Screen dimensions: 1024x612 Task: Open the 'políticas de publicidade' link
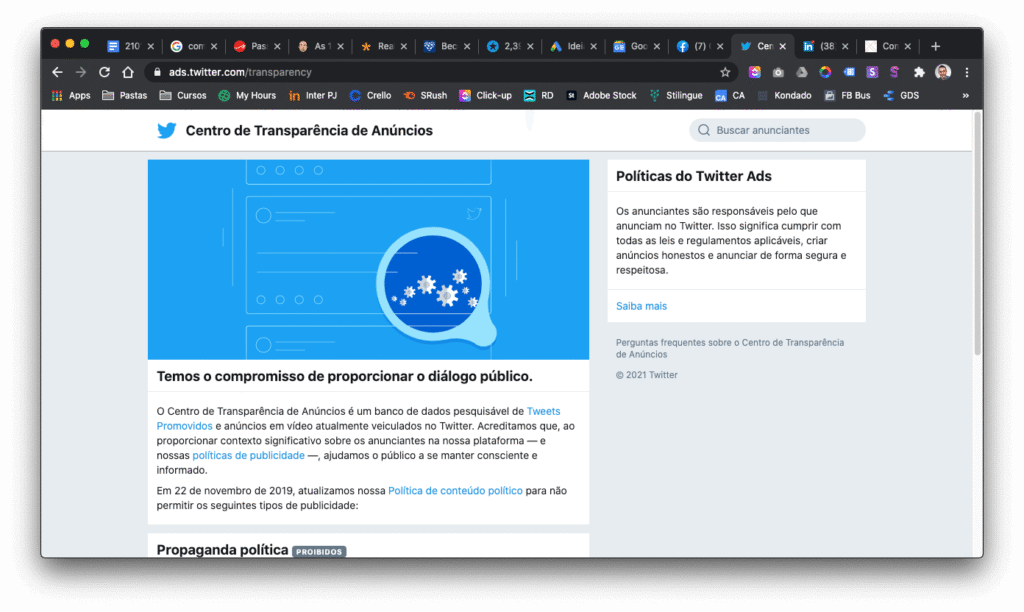click(248, 455)
